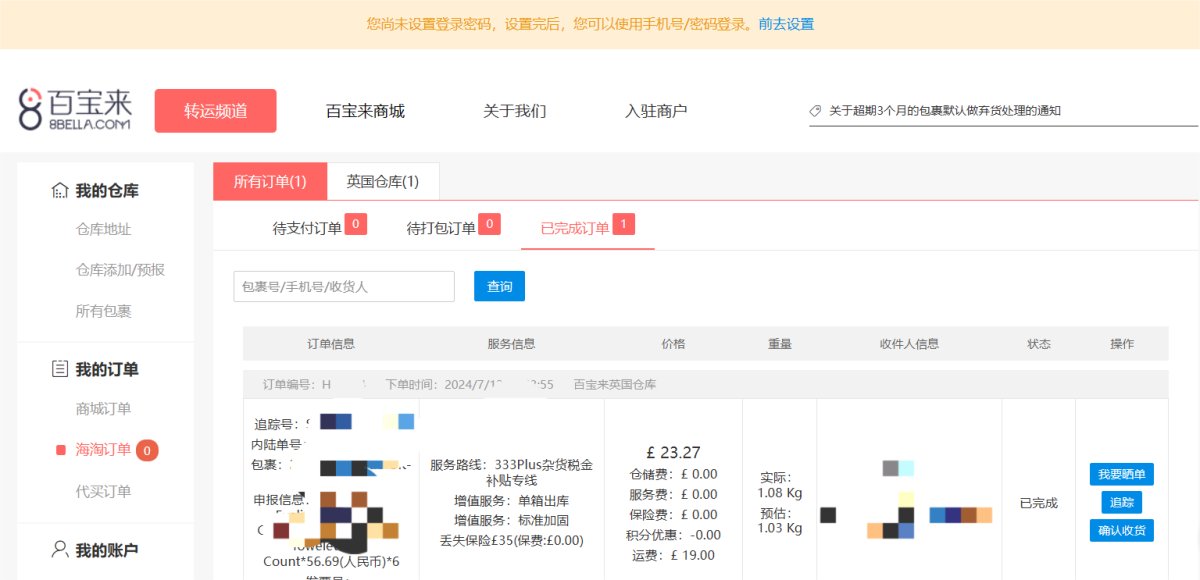This screenshot has height=580, width=1200.
Task: Select the 待打包订单 sub-tab
Action: [441, 228]
